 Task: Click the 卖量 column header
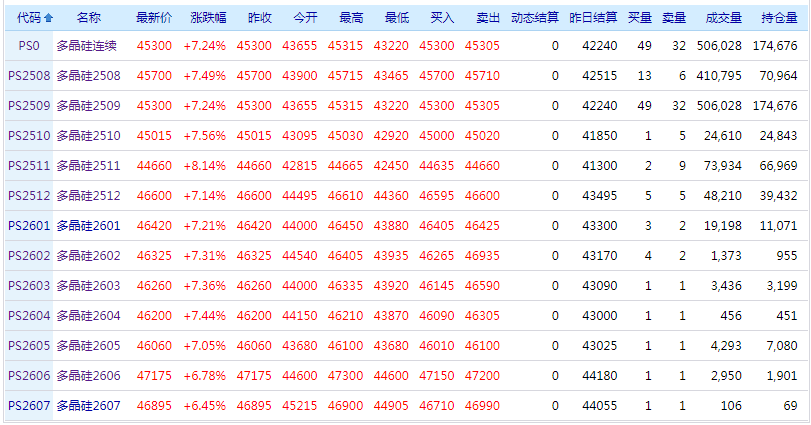[674, 18]
